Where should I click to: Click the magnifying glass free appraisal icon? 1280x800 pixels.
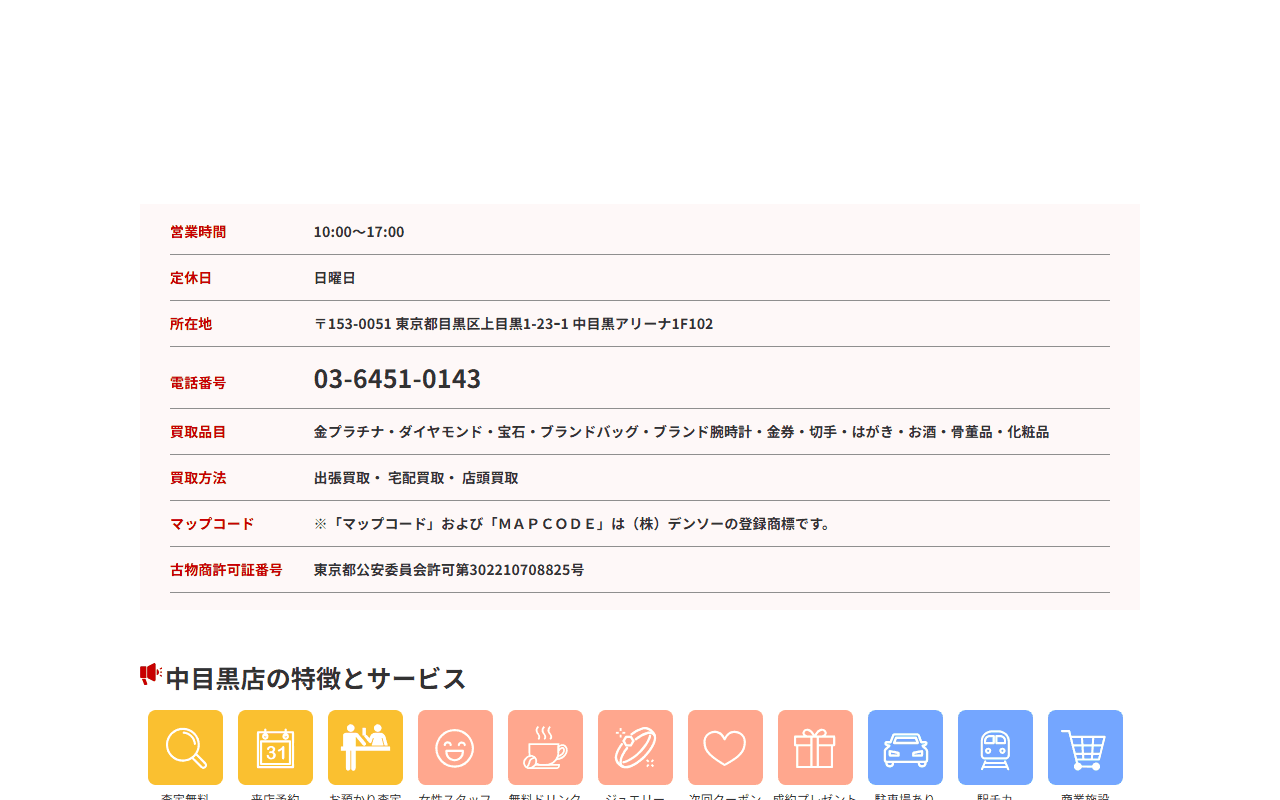click(x=185, y=747)
